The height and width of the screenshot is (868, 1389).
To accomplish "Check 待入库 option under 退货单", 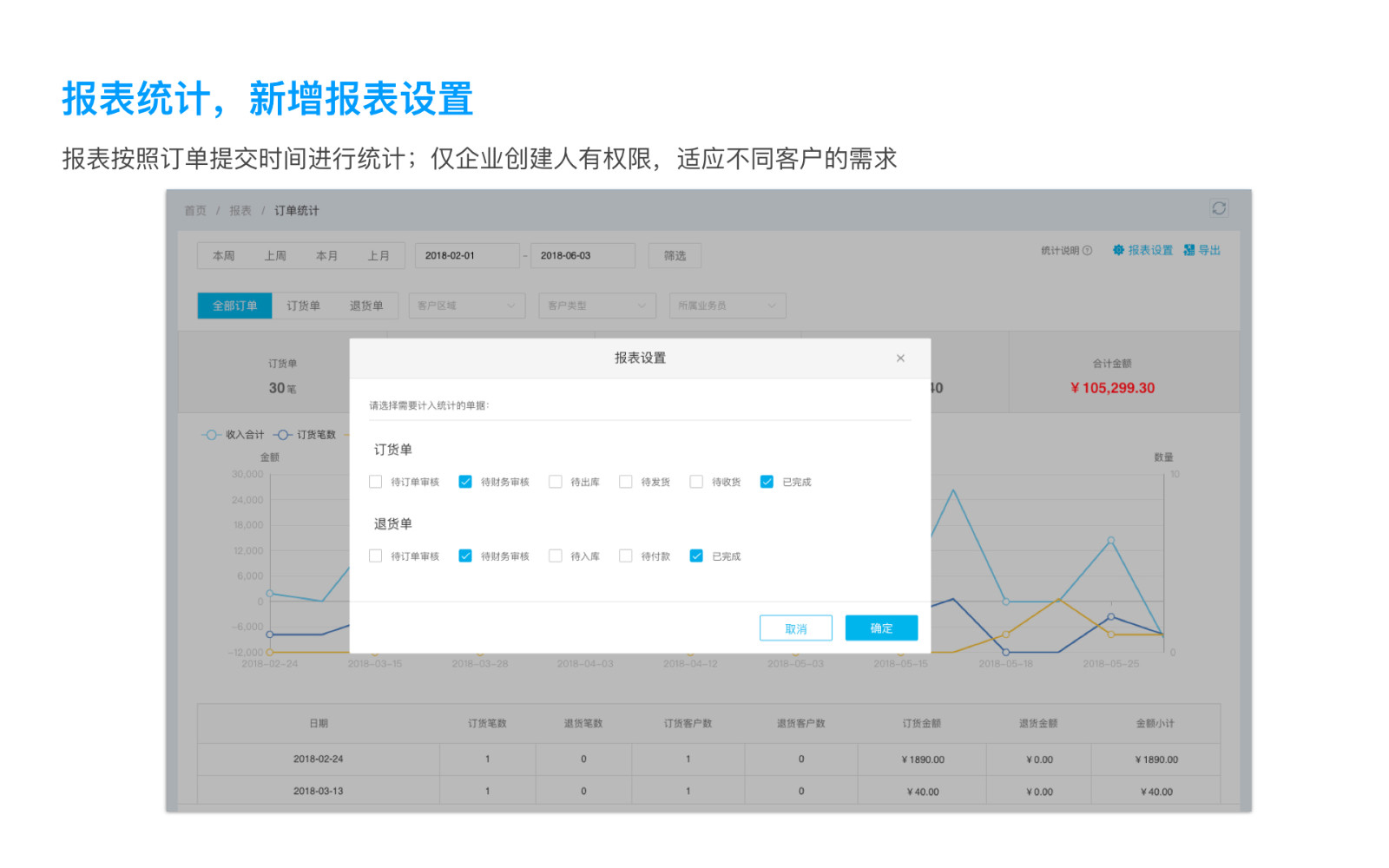I will tap(556, 556).
